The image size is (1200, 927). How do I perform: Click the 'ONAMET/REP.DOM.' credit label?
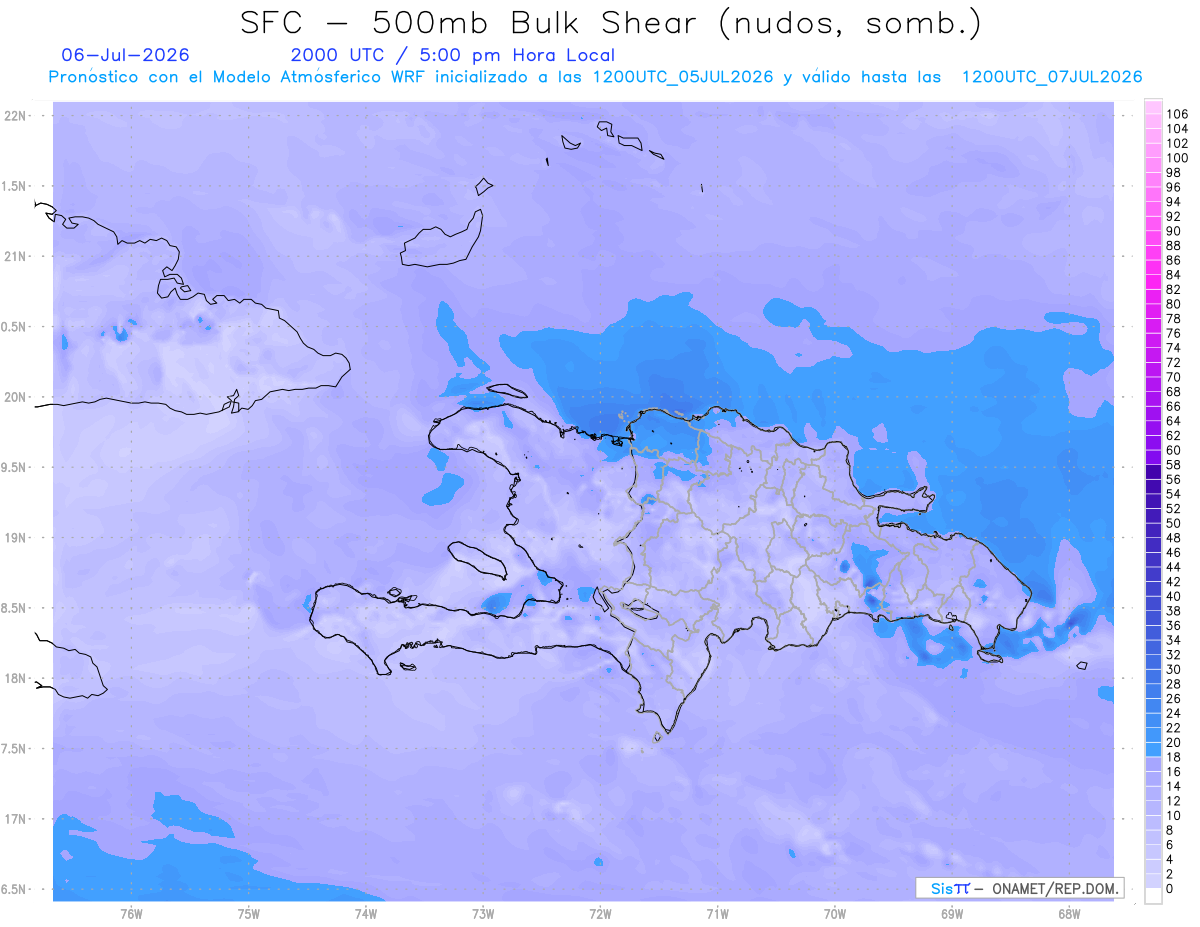coord(1054,888)
